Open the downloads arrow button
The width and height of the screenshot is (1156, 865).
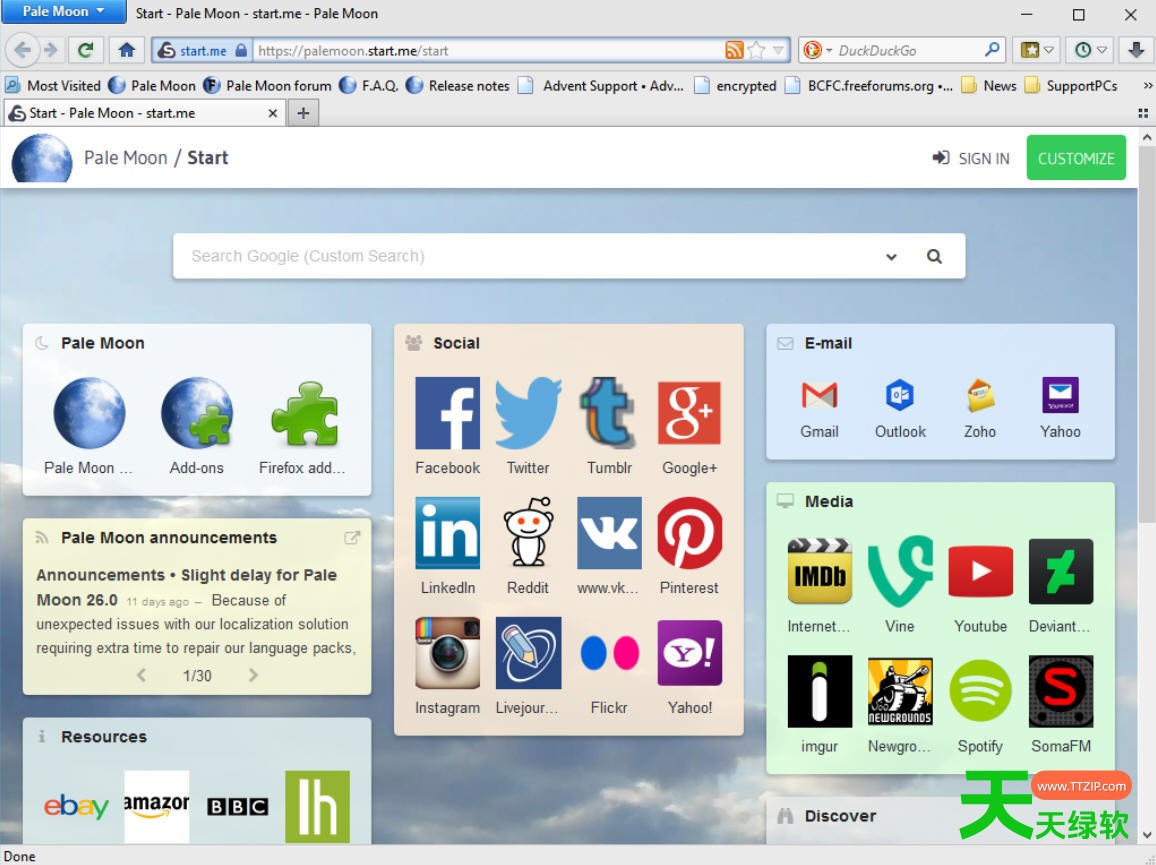point(1136,50)
